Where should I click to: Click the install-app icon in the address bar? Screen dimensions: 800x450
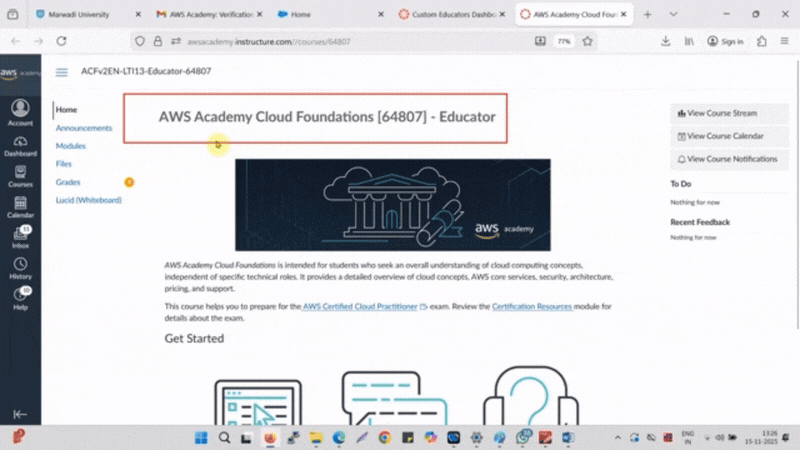coord(540,41)
